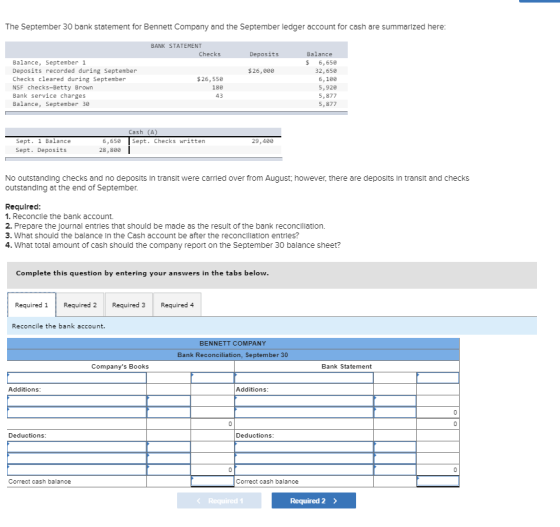Open the Required 1 tab
The width and height of the screenshot is (560, 527).
click(31, 305)
